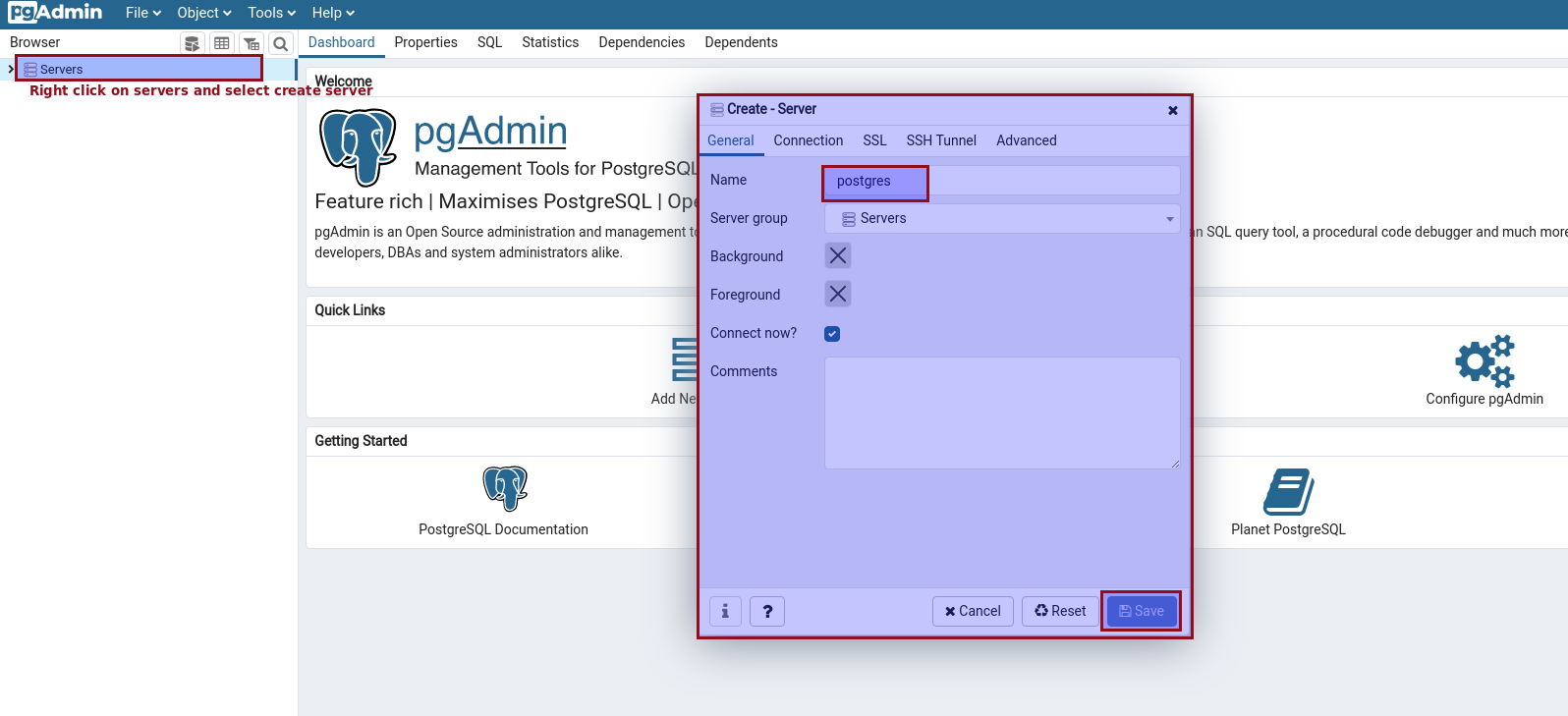Switch to the SSH Tunnel tab
This screenshot has height=716, width=1568.
pos(941,140)
